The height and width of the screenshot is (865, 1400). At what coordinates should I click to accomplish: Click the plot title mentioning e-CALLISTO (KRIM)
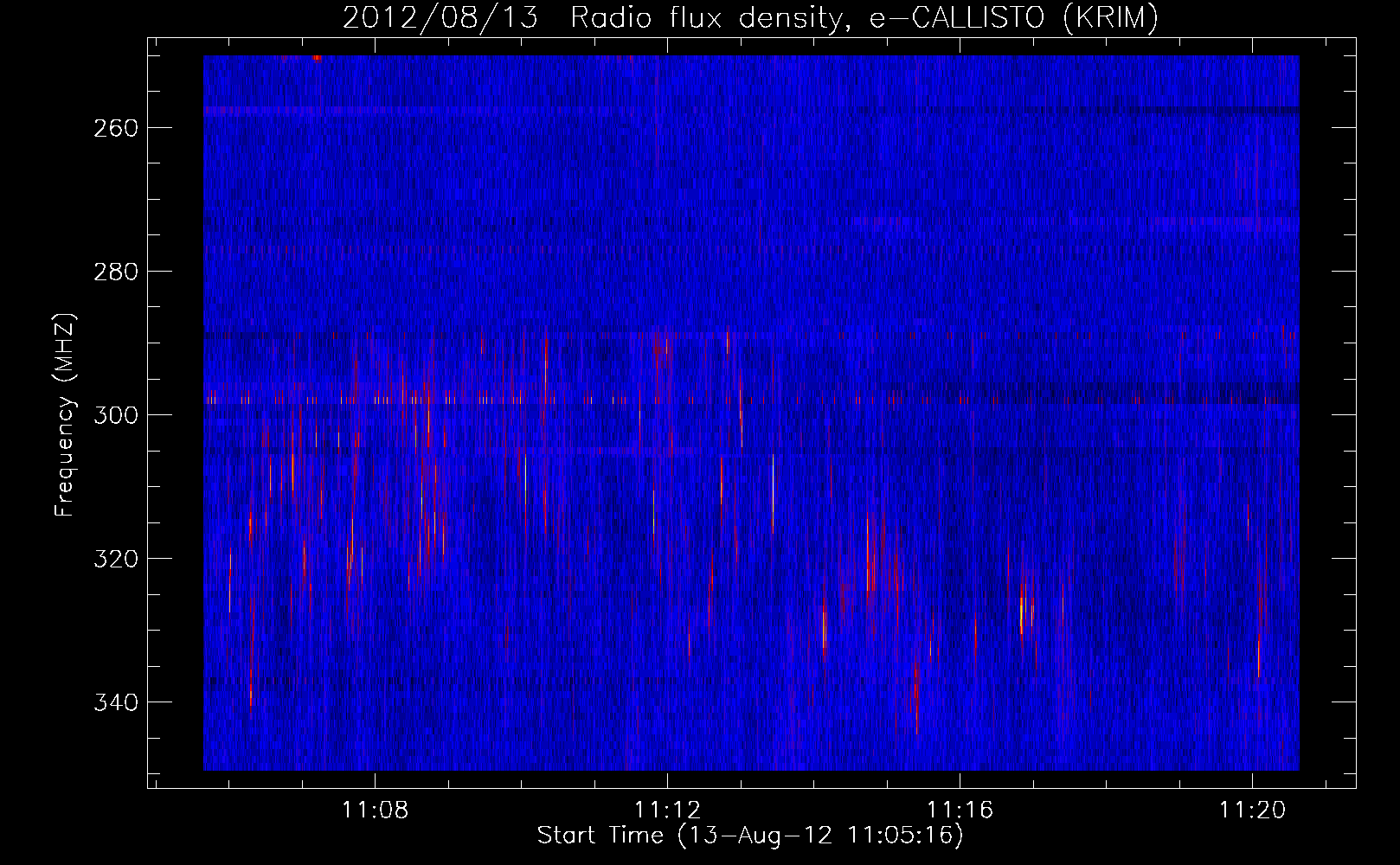click(x=750, y=17)
